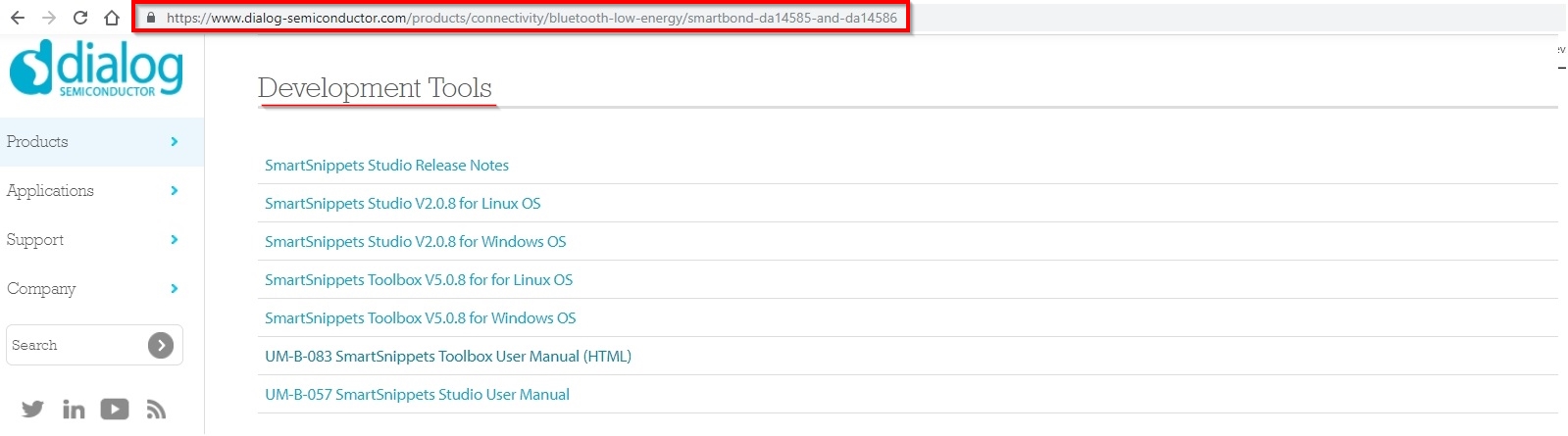This screenshot has width=1568, height=436.
Task: Click the Dialog Semiconductor logo
Action: point(96,69)
